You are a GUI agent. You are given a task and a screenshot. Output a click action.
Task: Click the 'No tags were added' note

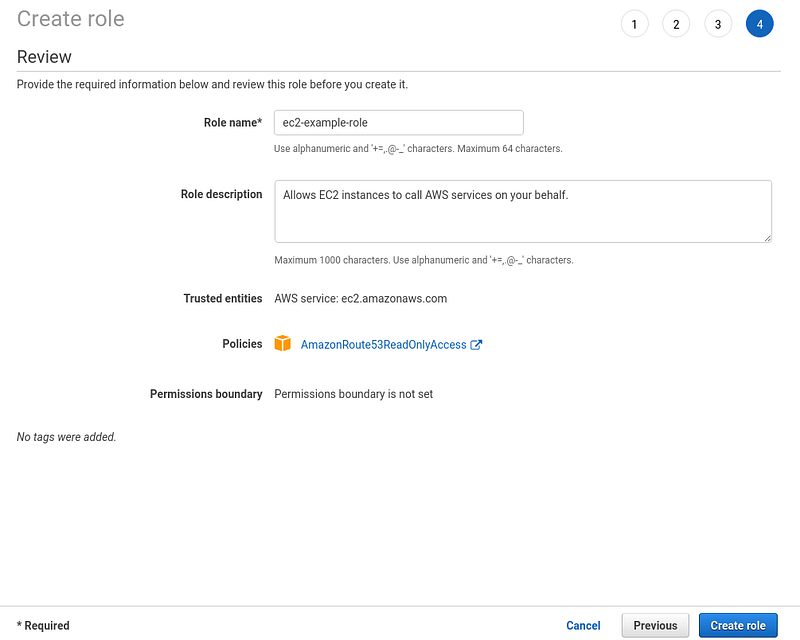[x=66, y=437]
